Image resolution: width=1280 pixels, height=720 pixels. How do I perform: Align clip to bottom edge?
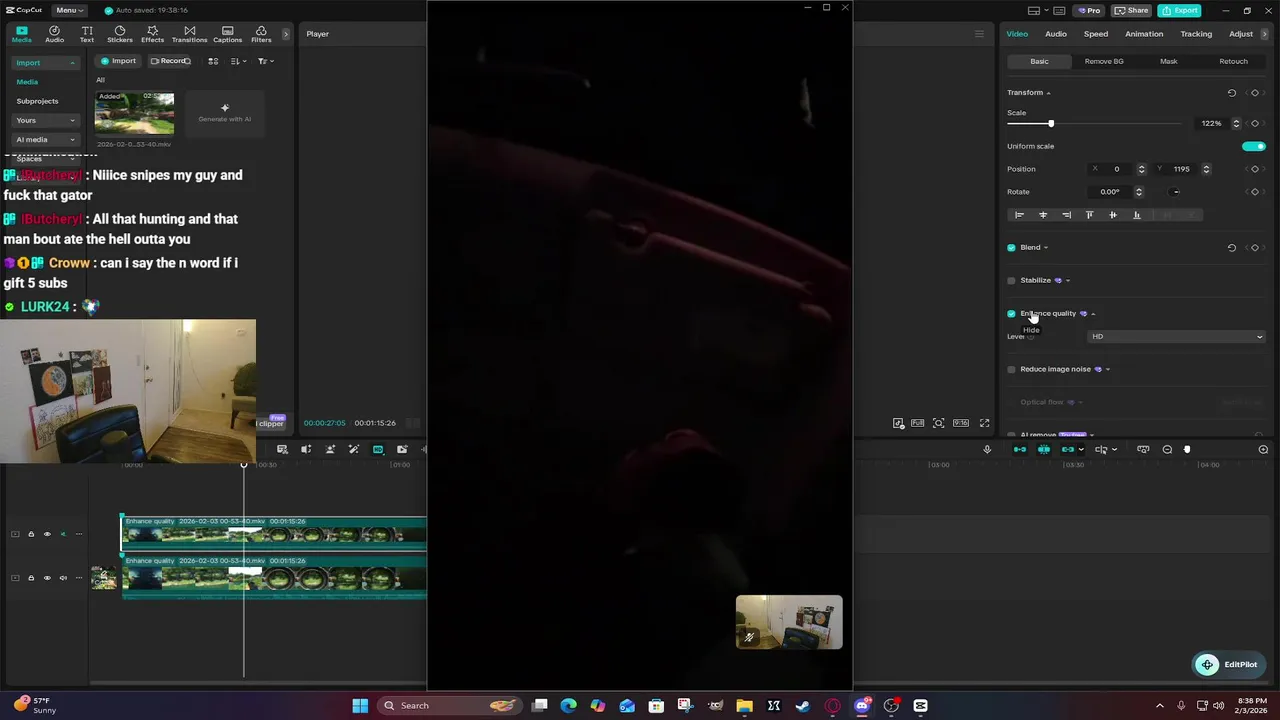coord(1136,215)
